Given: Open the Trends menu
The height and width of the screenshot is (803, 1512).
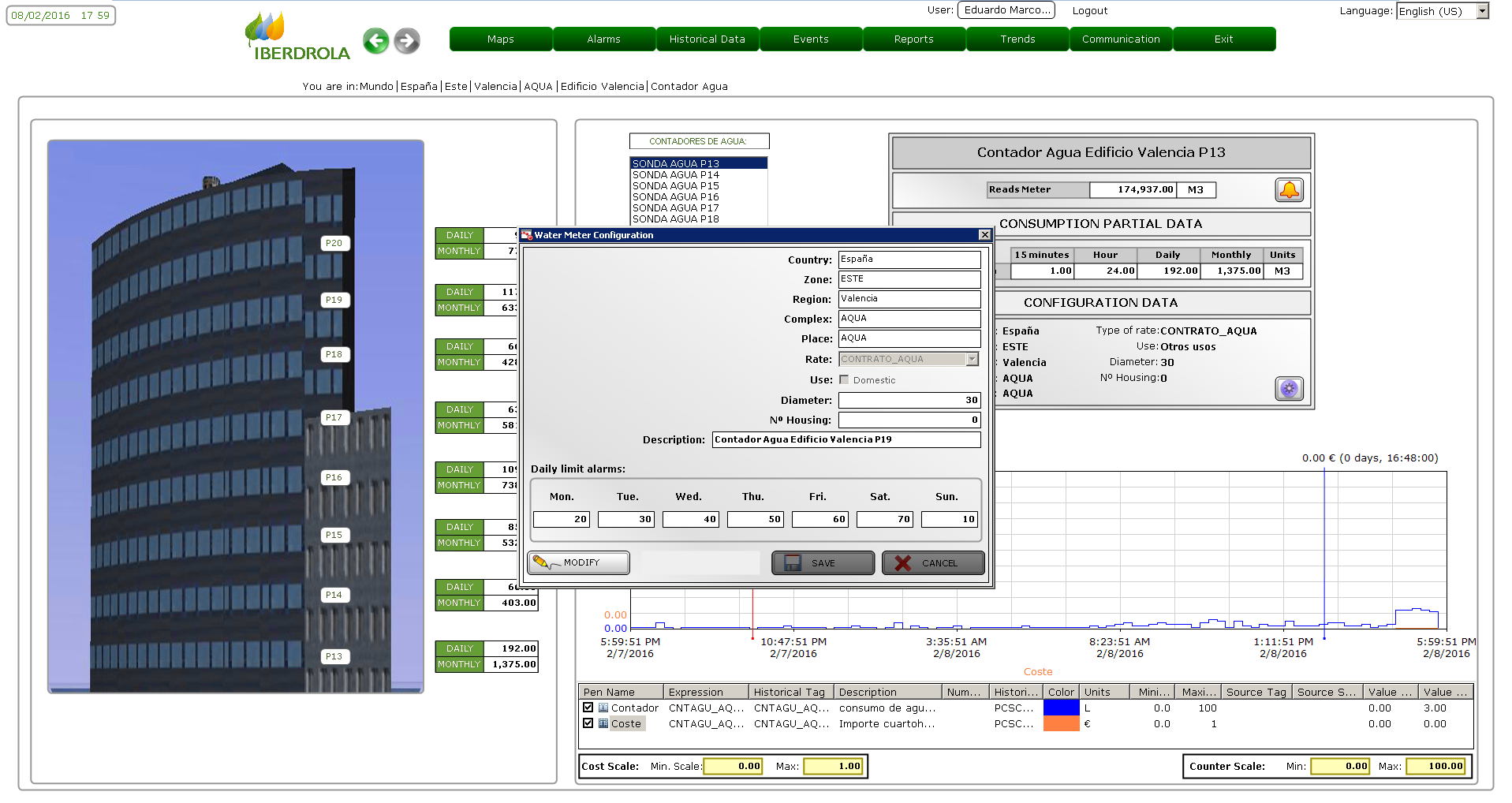Looking at the screenshot, I should [x=1017, y=39].
